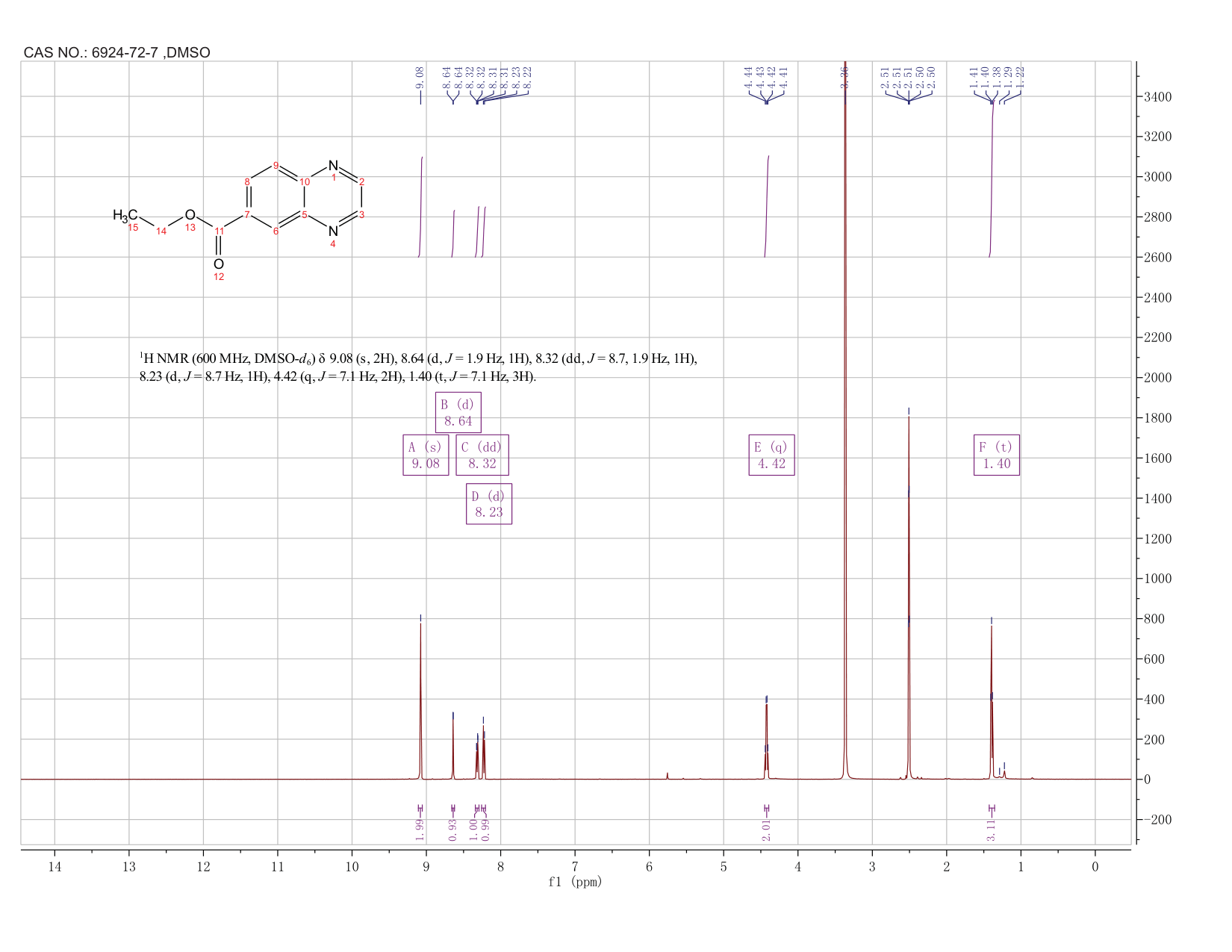Click the DMSO solvent peak at 2.50

909,597
